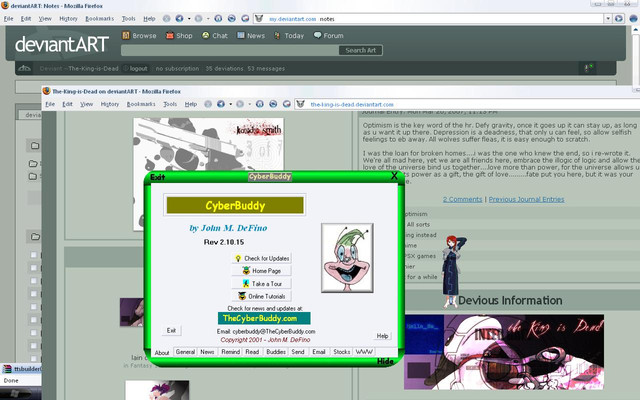Click Reload icon in The-King-is-Dead window toolbar

click(x=273, y=104)
